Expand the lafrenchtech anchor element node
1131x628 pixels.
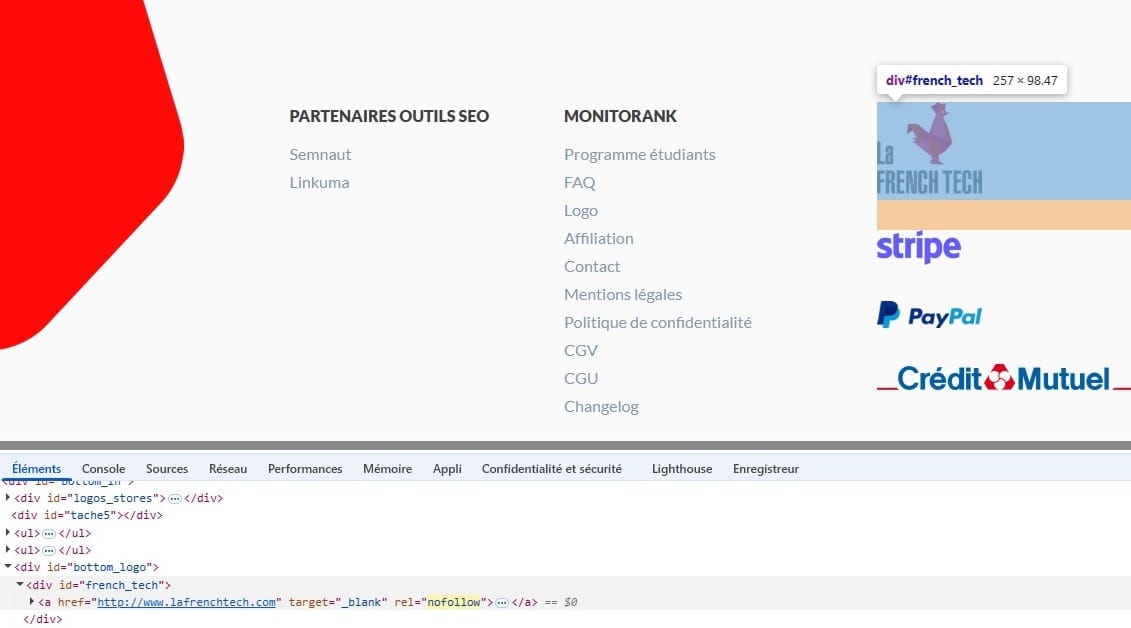click(x=32, y=602)
